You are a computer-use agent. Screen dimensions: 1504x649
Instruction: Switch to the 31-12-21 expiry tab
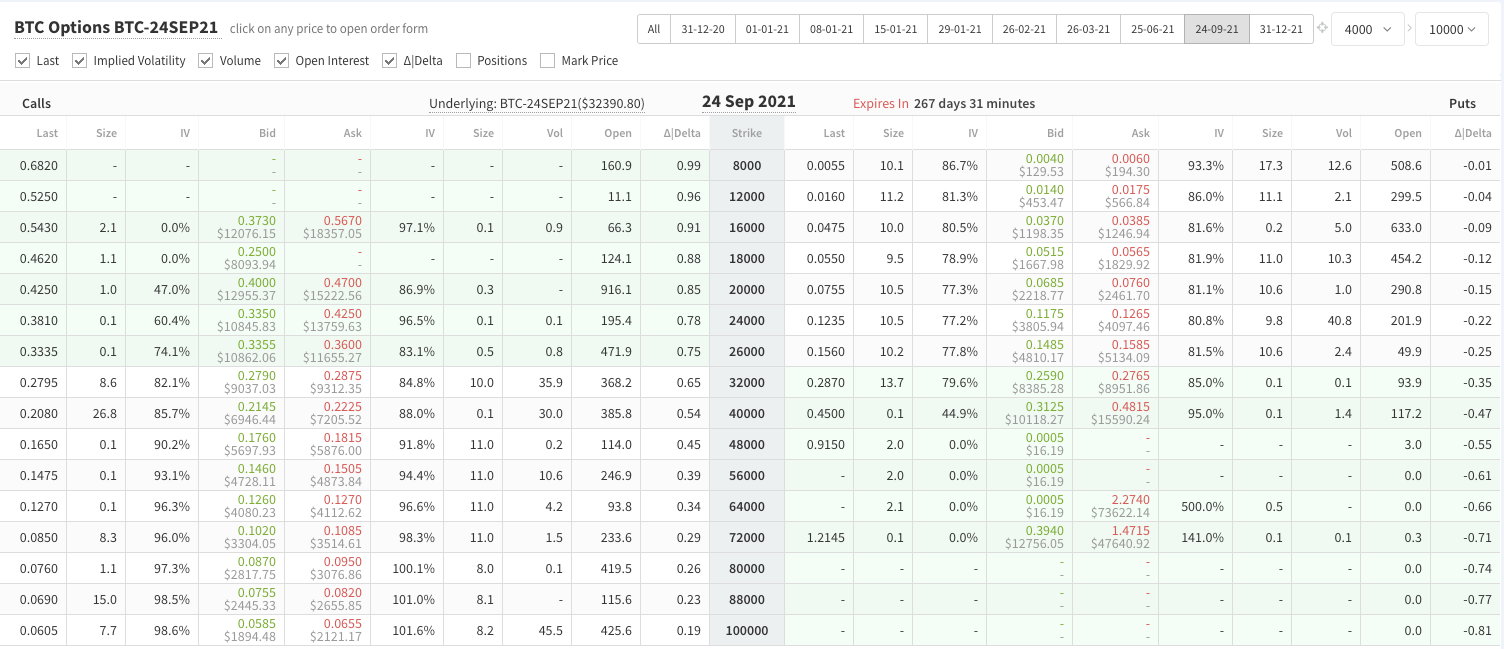click(1281, 29)
